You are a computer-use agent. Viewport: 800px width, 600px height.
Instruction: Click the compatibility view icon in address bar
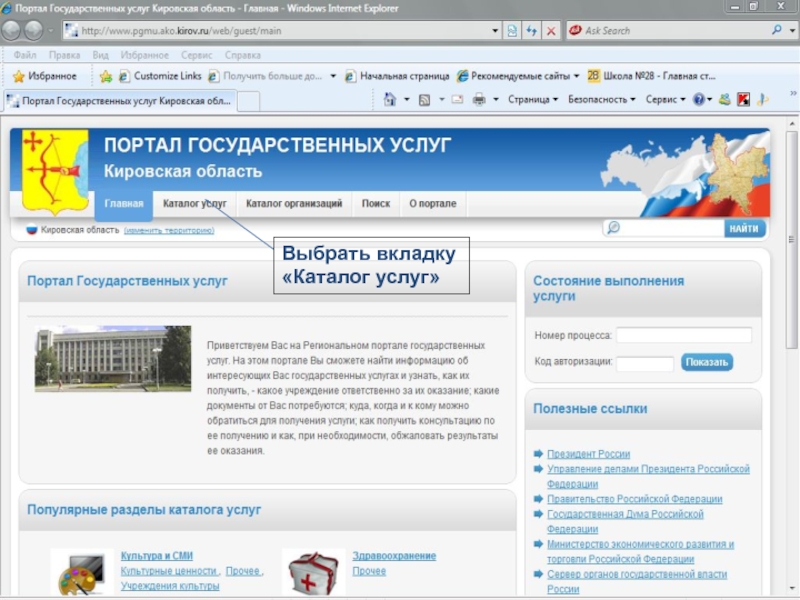point(512,31)
